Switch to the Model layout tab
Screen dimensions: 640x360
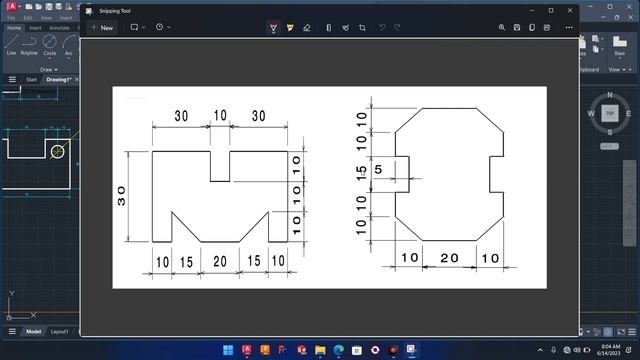click(x=33, y=331)
